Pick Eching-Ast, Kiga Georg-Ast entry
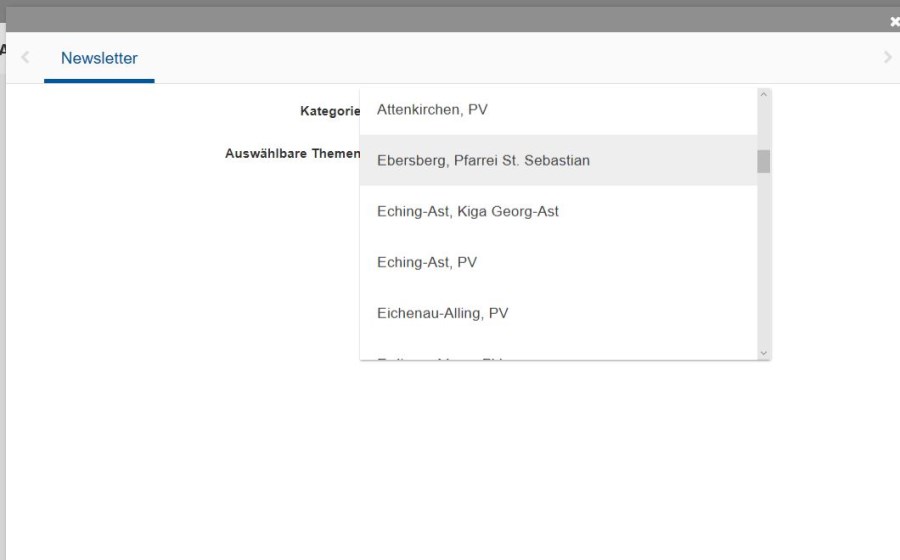This screenshot has height=560, width=900. click(467, 211)
